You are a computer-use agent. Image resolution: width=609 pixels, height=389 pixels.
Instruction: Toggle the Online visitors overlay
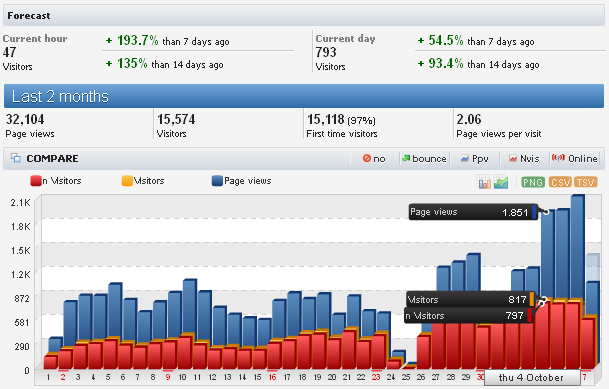coord(574,158)
